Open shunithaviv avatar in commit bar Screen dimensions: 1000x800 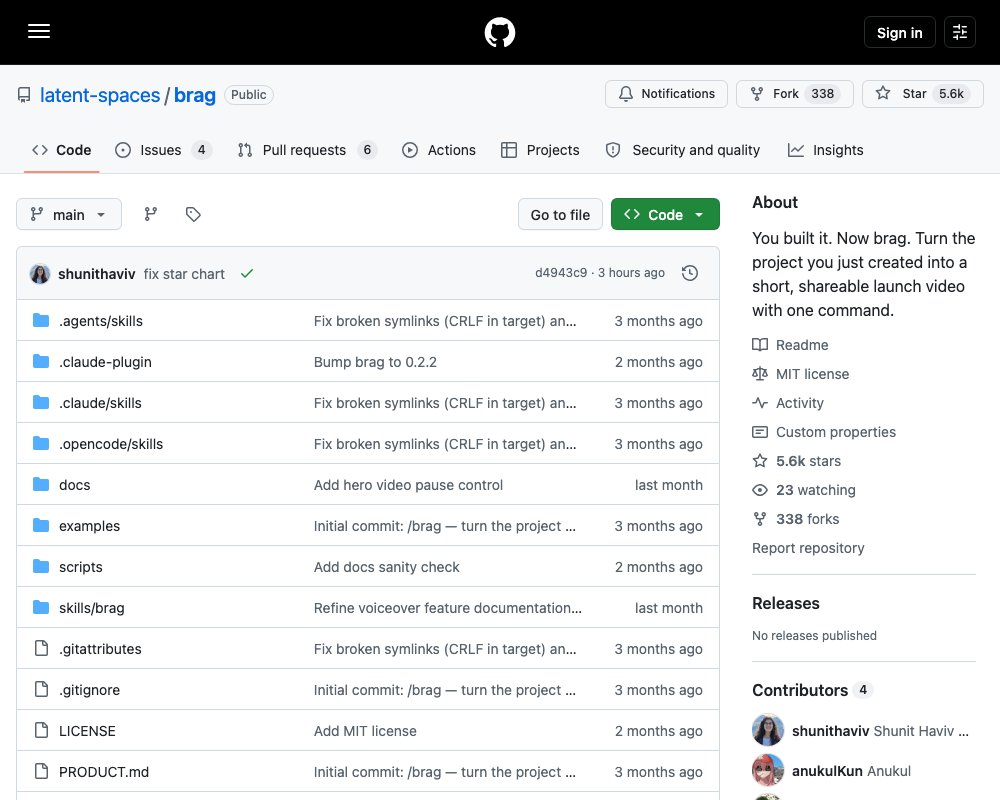click(40, 274)
